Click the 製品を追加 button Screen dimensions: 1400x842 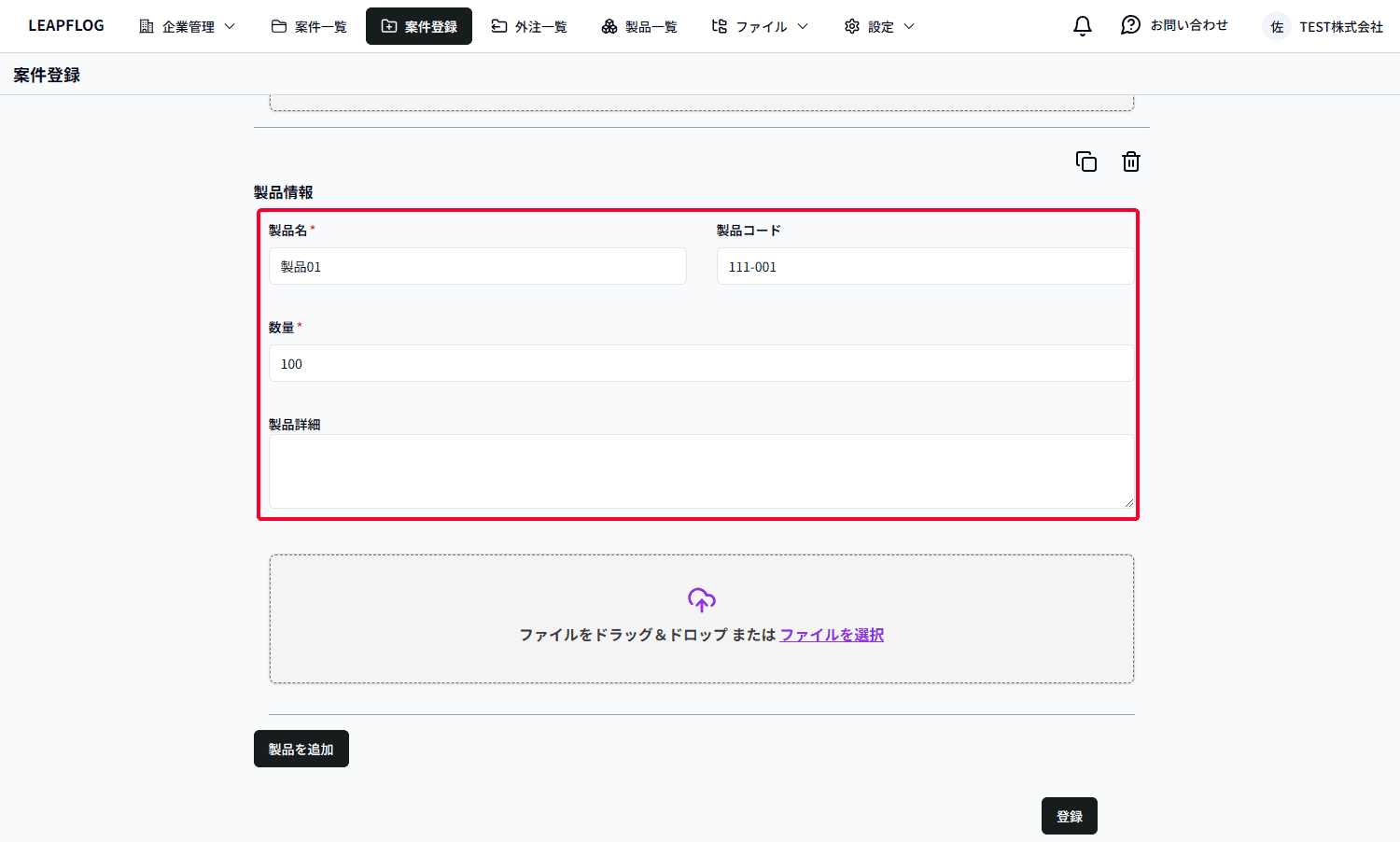301,749
